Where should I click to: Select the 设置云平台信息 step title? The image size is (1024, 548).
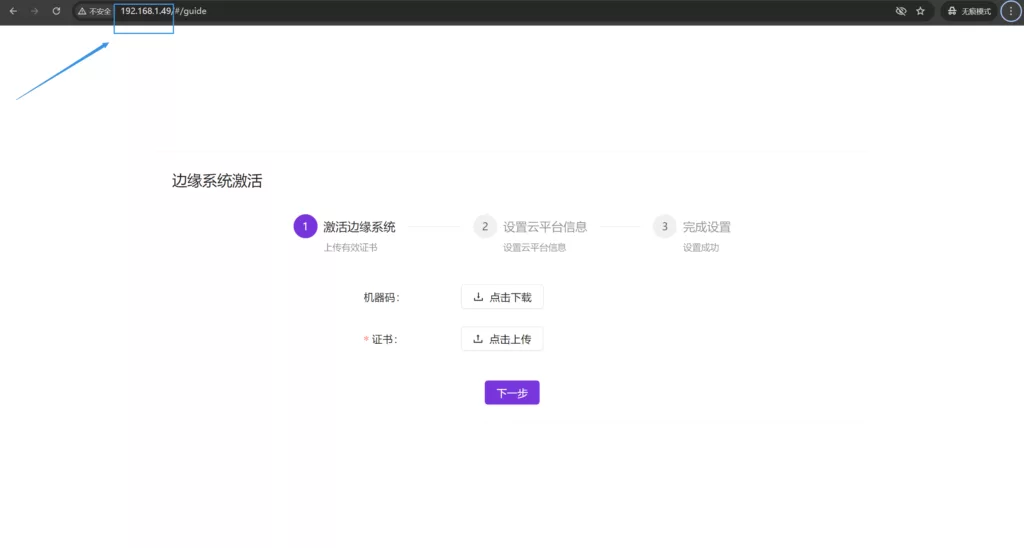pos(545,227)
